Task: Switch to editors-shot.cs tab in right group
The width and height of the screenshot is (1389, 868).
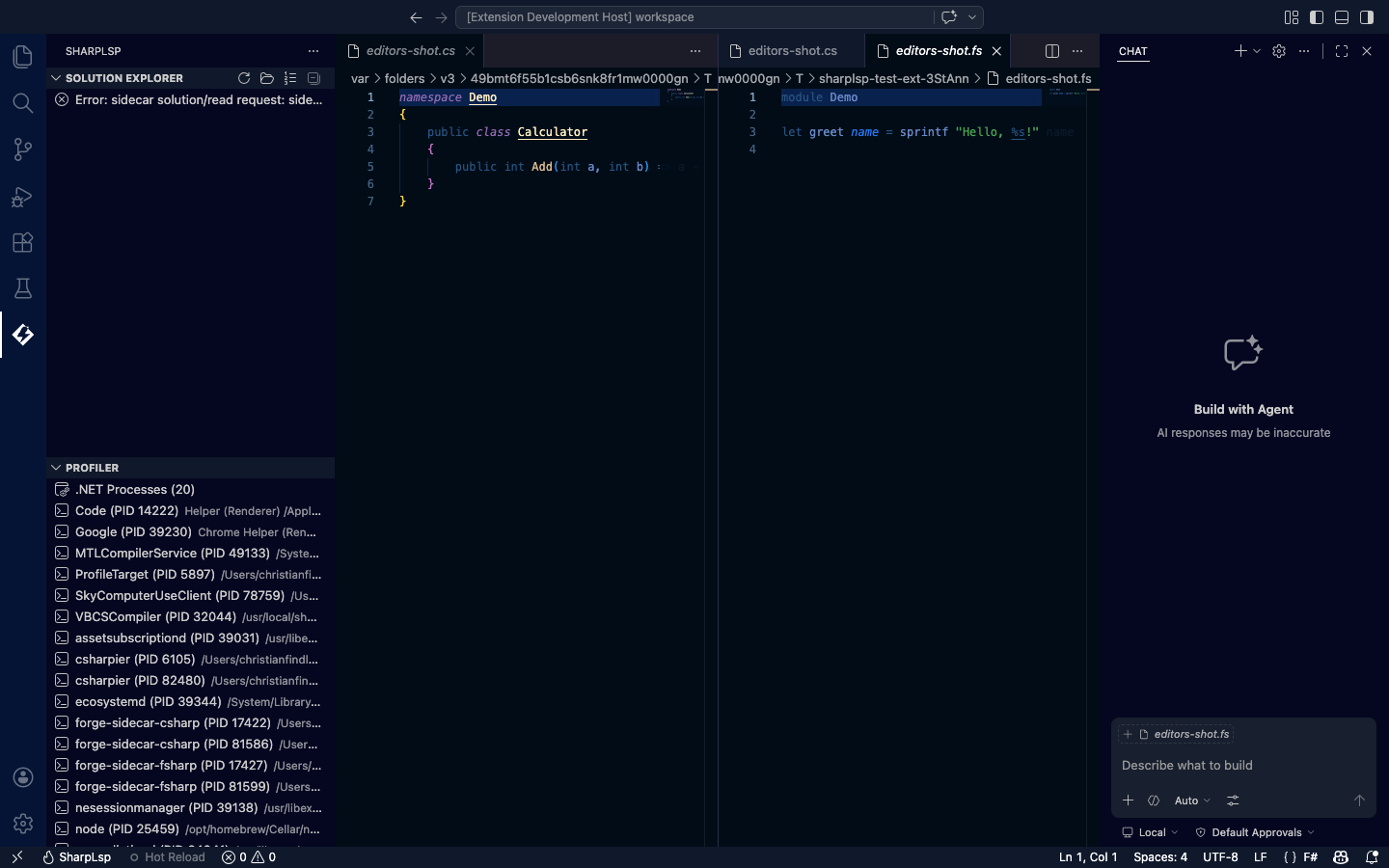Action: 792,51
